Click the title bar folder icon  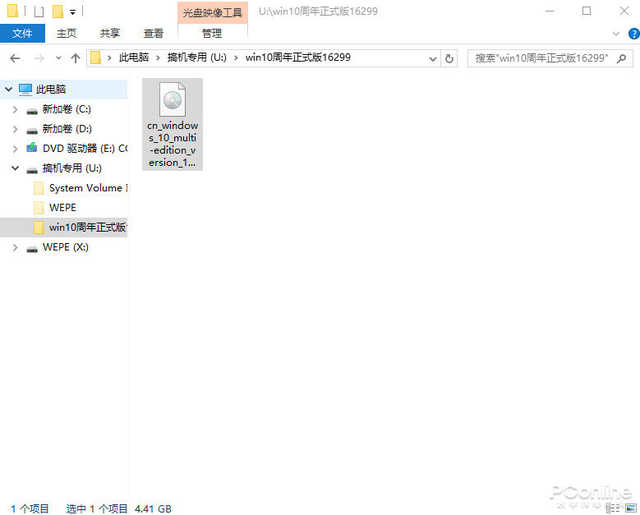(12, 11)
